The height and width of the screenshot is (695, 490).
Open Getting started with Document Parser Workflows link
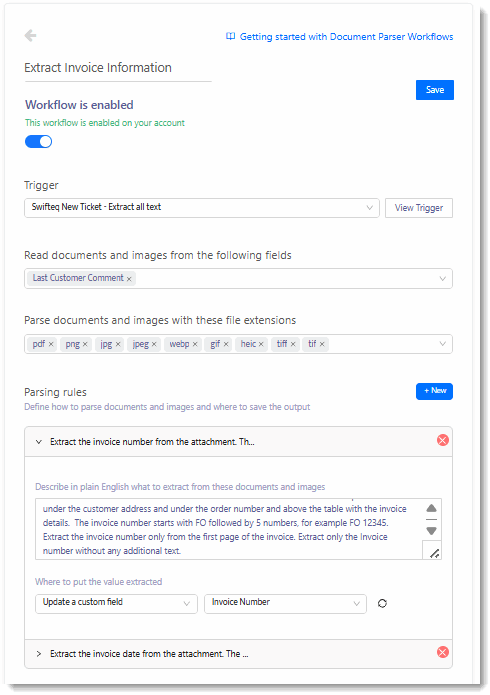point(346,37)
